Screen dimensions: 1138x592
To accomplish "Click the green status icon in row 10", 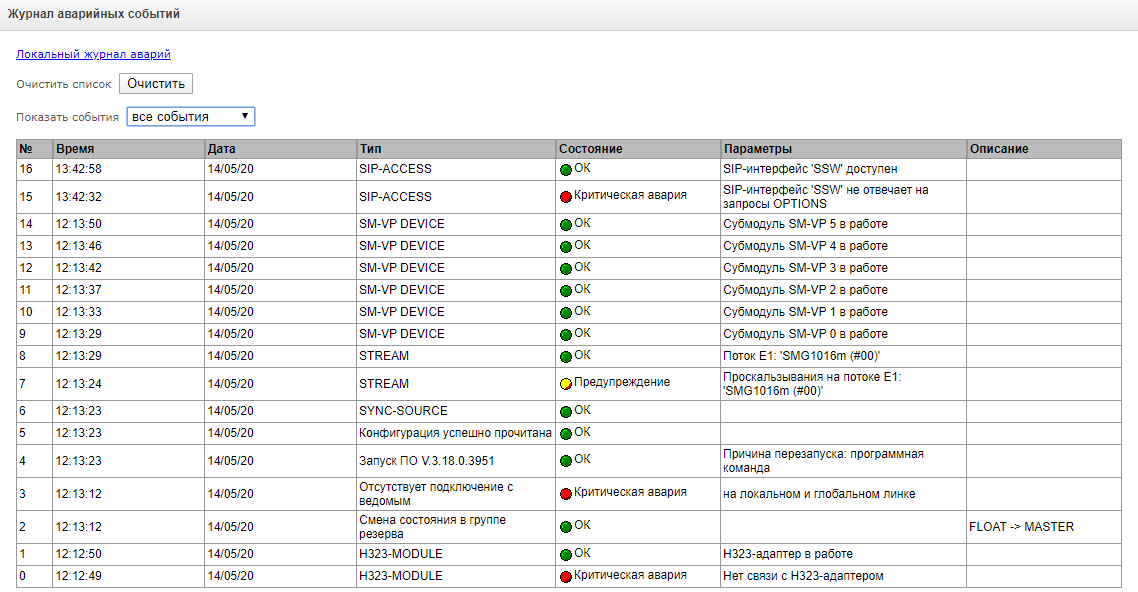I will coord(566,313).
